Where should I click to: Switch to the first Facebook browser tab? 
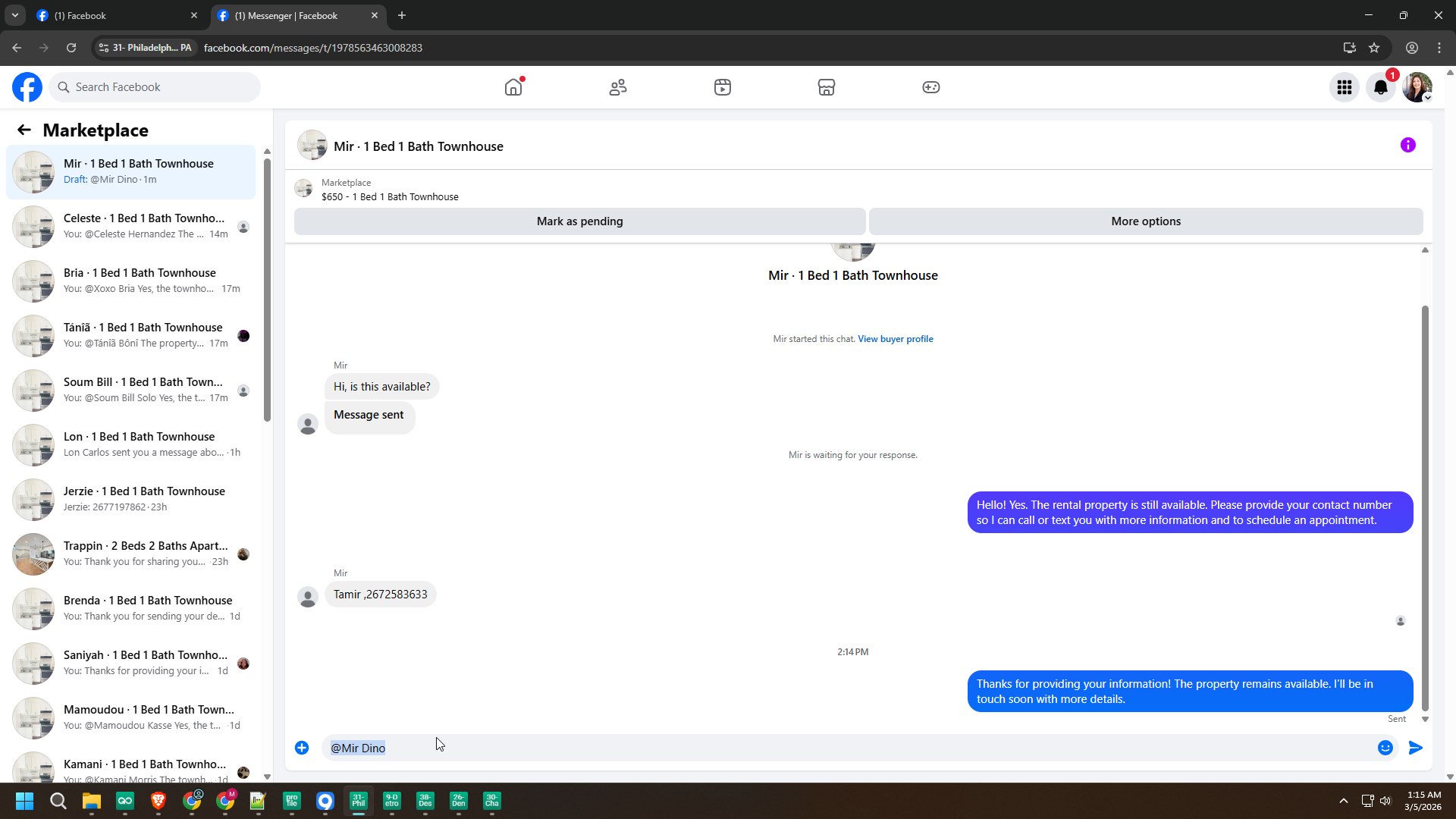(x=118, y=15)
